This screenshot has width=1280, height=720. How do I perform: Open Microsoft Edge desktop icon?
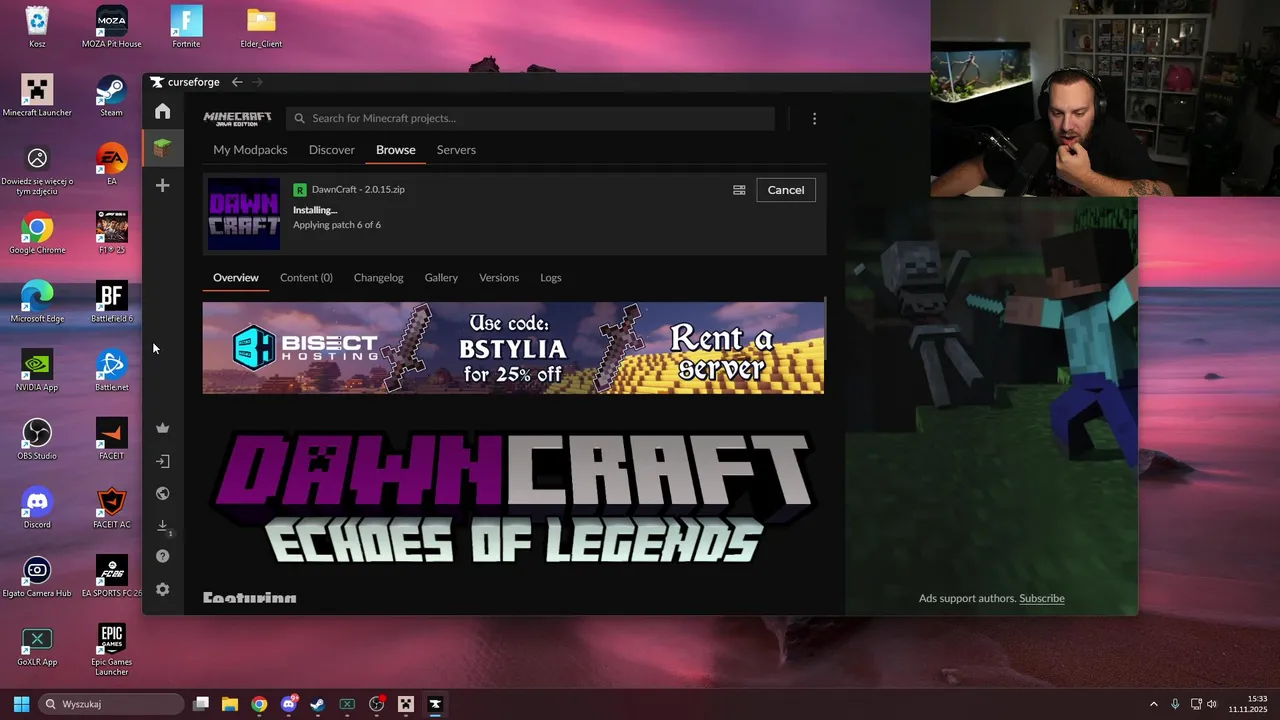click(x=37, y=302)
